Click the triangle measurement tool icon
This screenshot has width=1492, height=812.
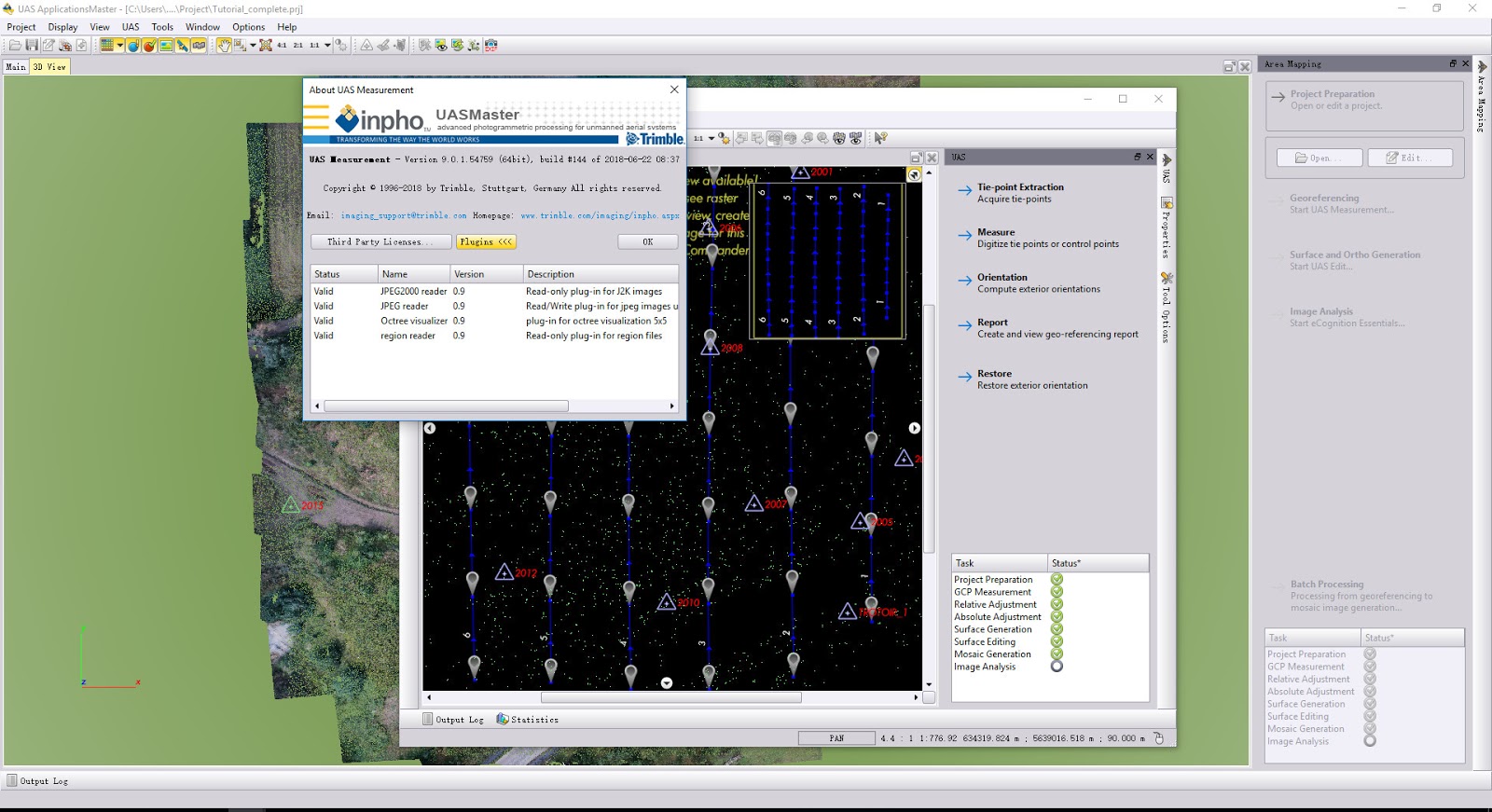366,45
